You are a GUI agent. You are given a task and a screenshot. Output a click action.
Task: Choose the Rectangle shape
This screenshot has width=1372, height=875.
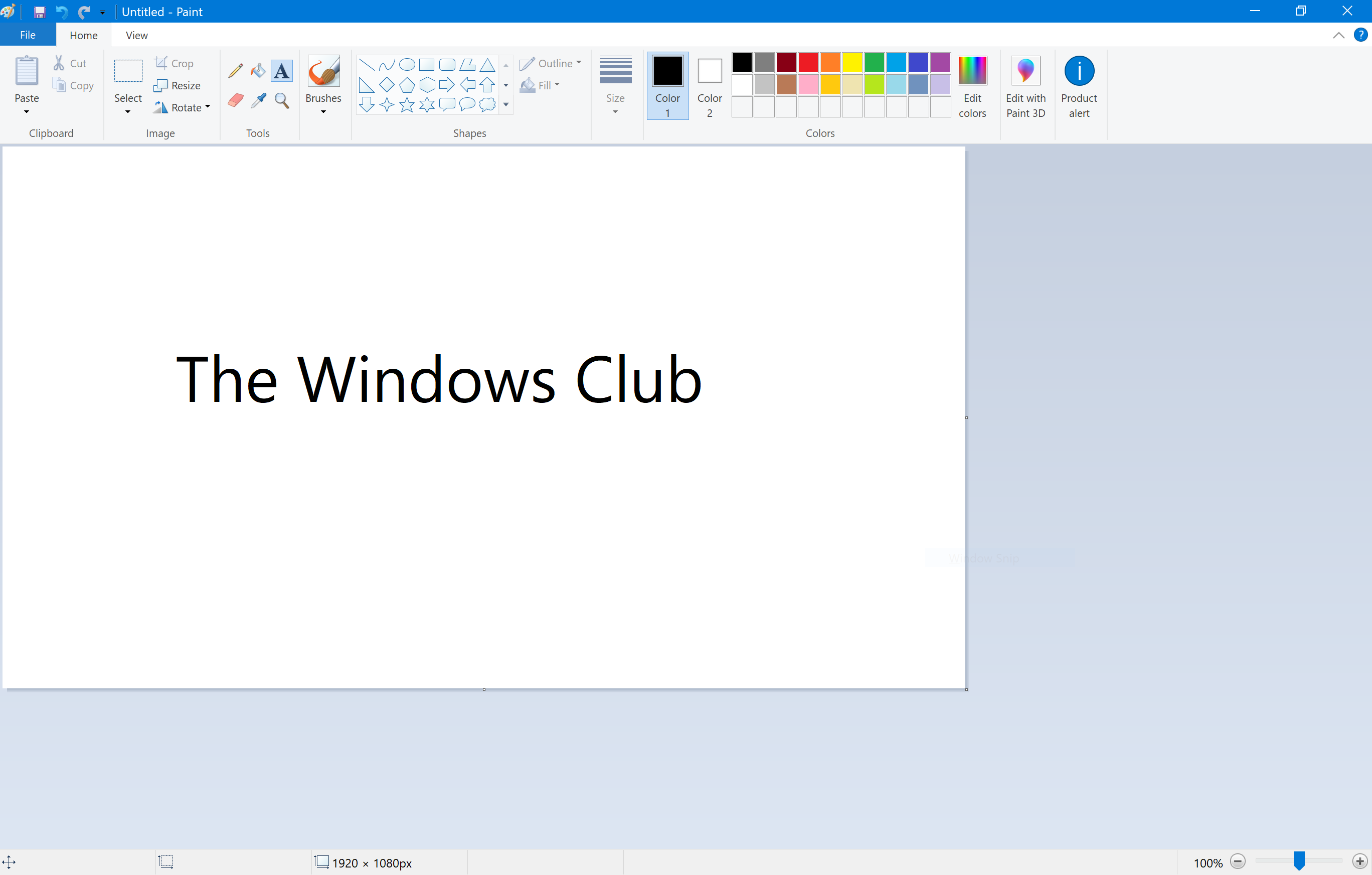tap(427, 64)
